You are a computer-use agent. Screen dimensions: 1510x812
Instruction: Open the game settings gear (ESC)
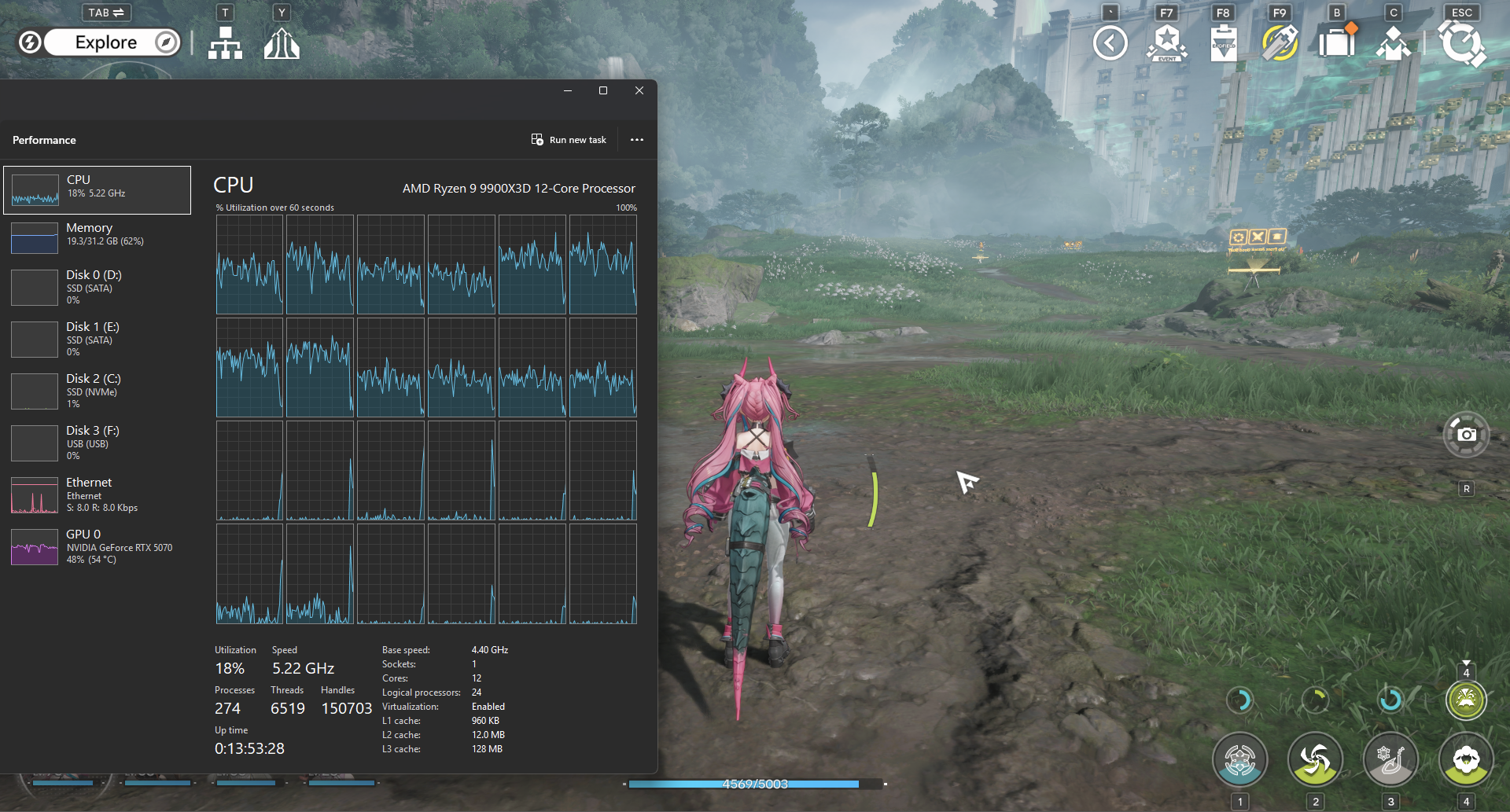coord(1462,43)
